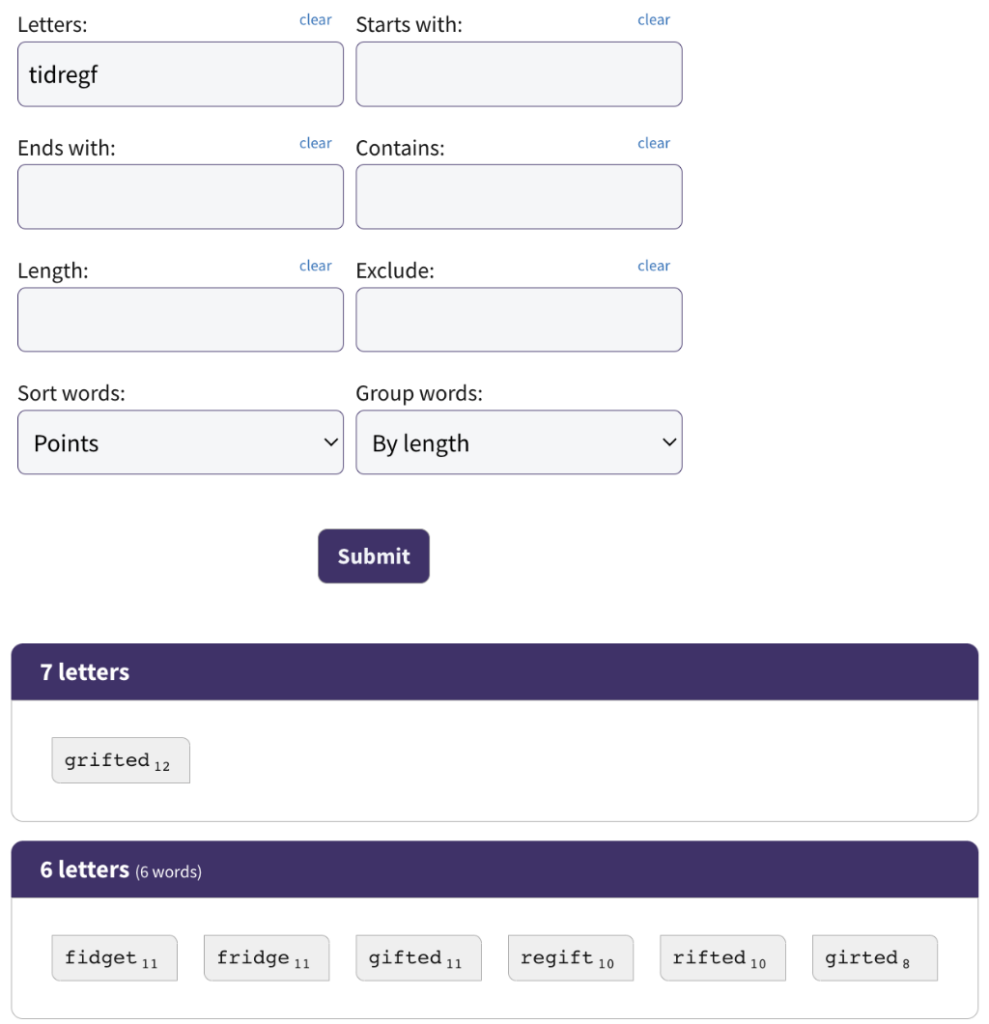Clear the Letters field via clear link

(x=316, y=20)
